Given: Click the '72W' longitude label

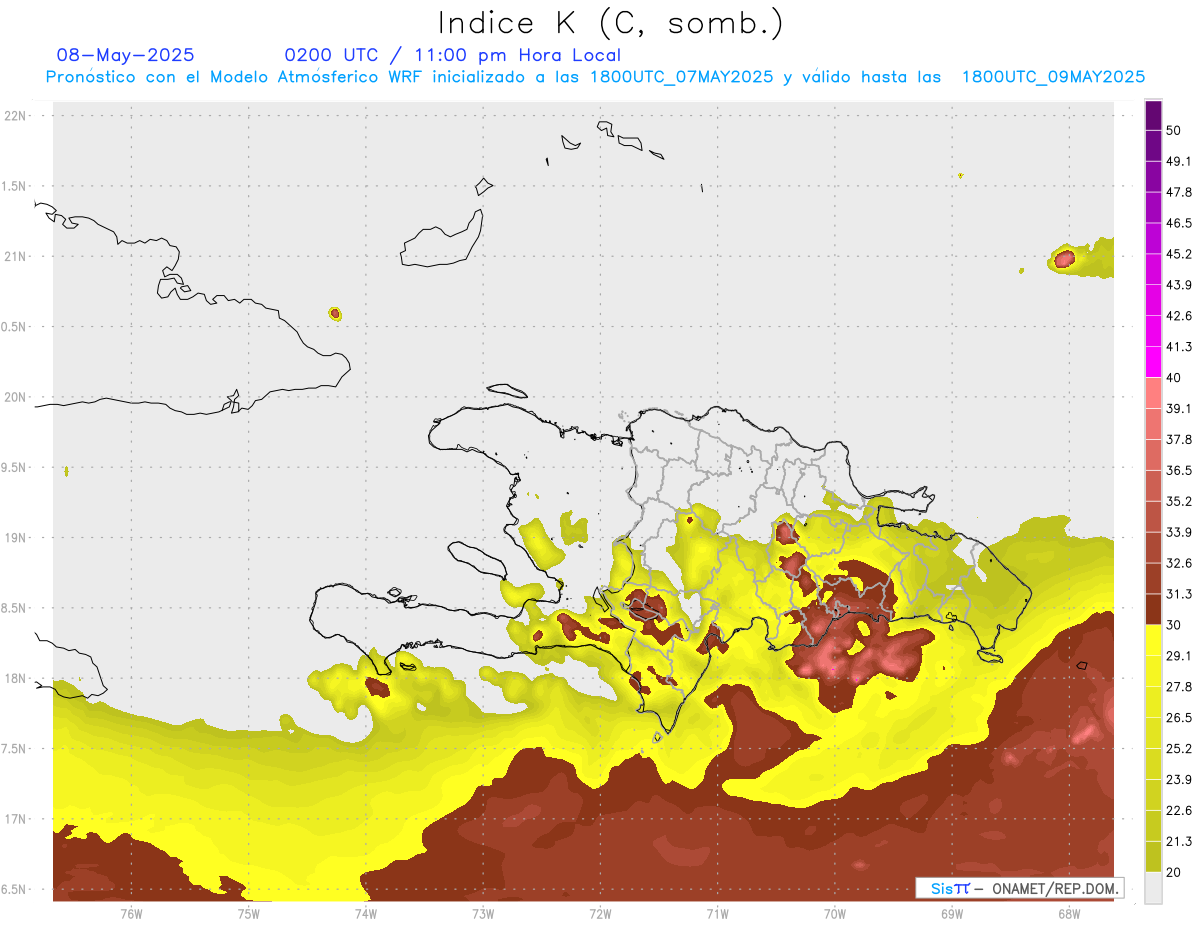Looking at the screenshot, I should pos(600,913).
